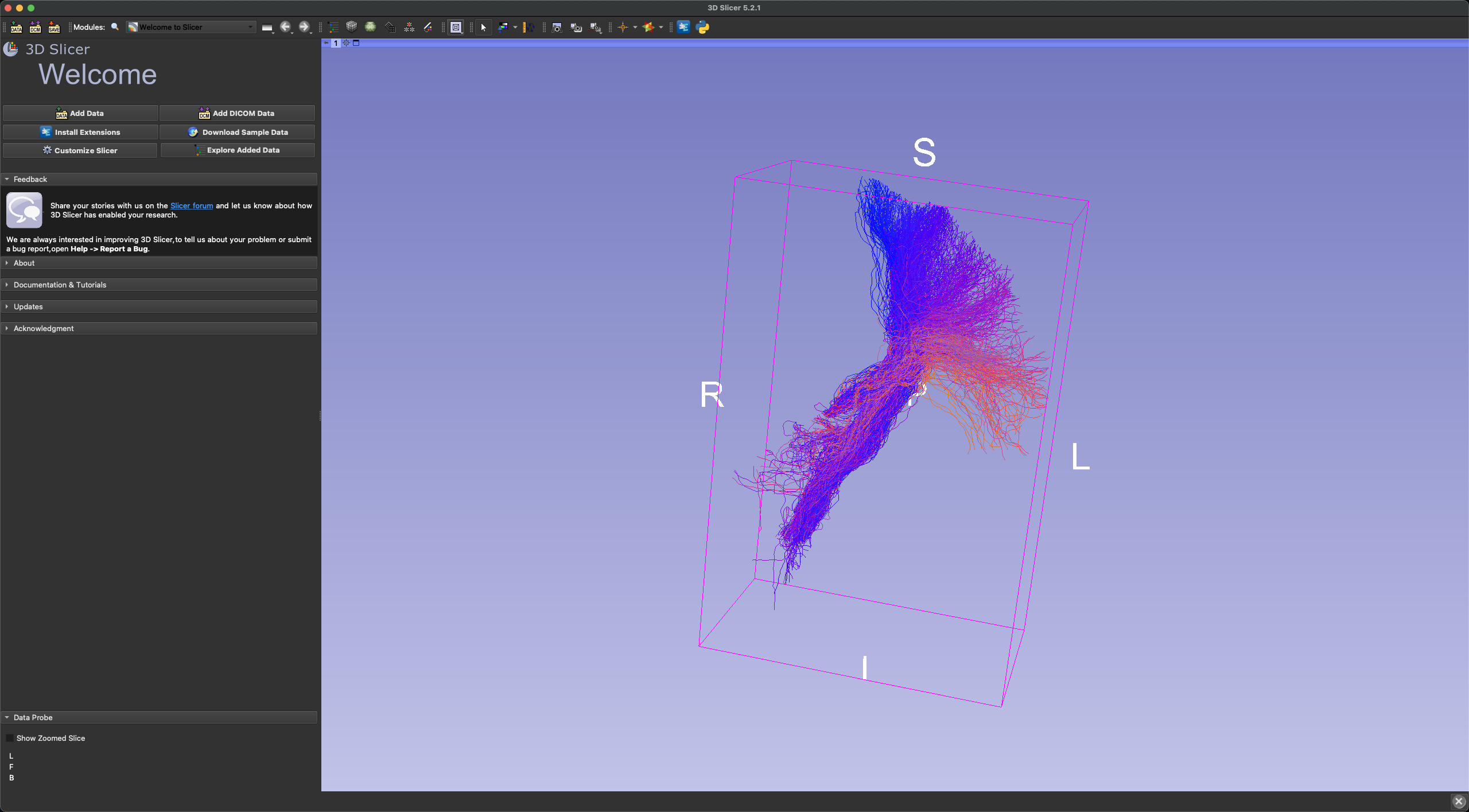Toggle the crosshair display icon
Viewport: 1469px width, 812px height.
click(x=623, y=27)
